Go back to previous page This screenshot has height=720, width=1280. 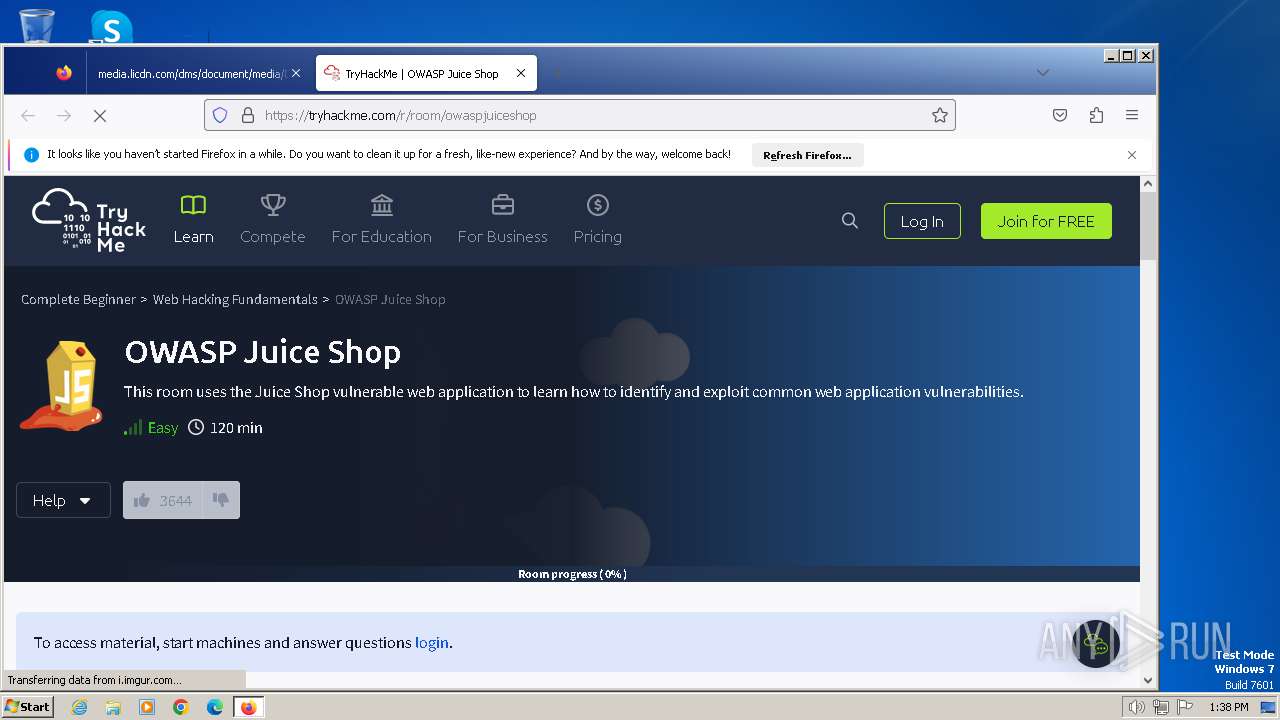coord(28,115)
